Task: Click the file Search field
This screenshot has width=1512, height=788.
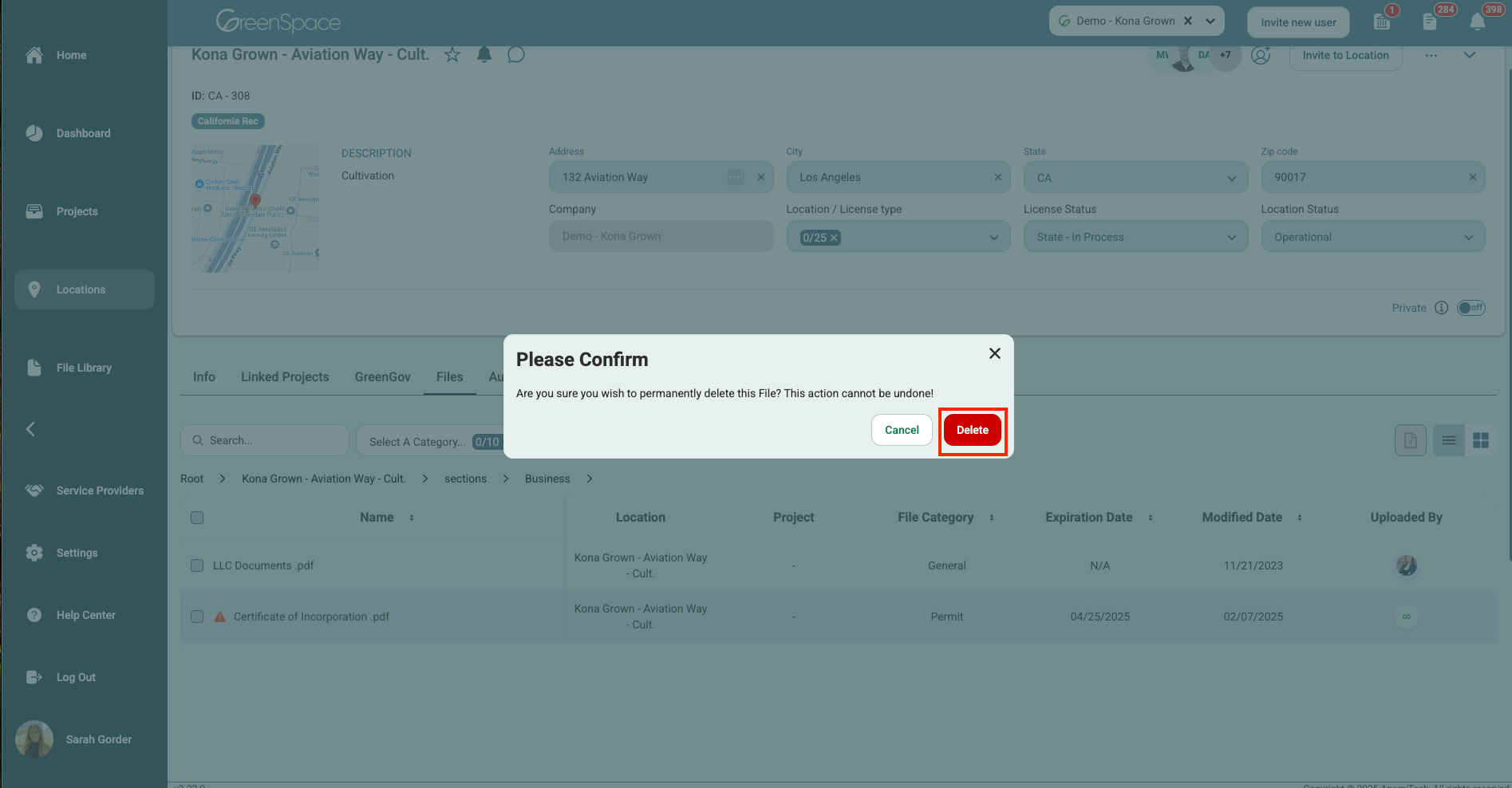Action: pyautogui.click(x=265, y=440)
